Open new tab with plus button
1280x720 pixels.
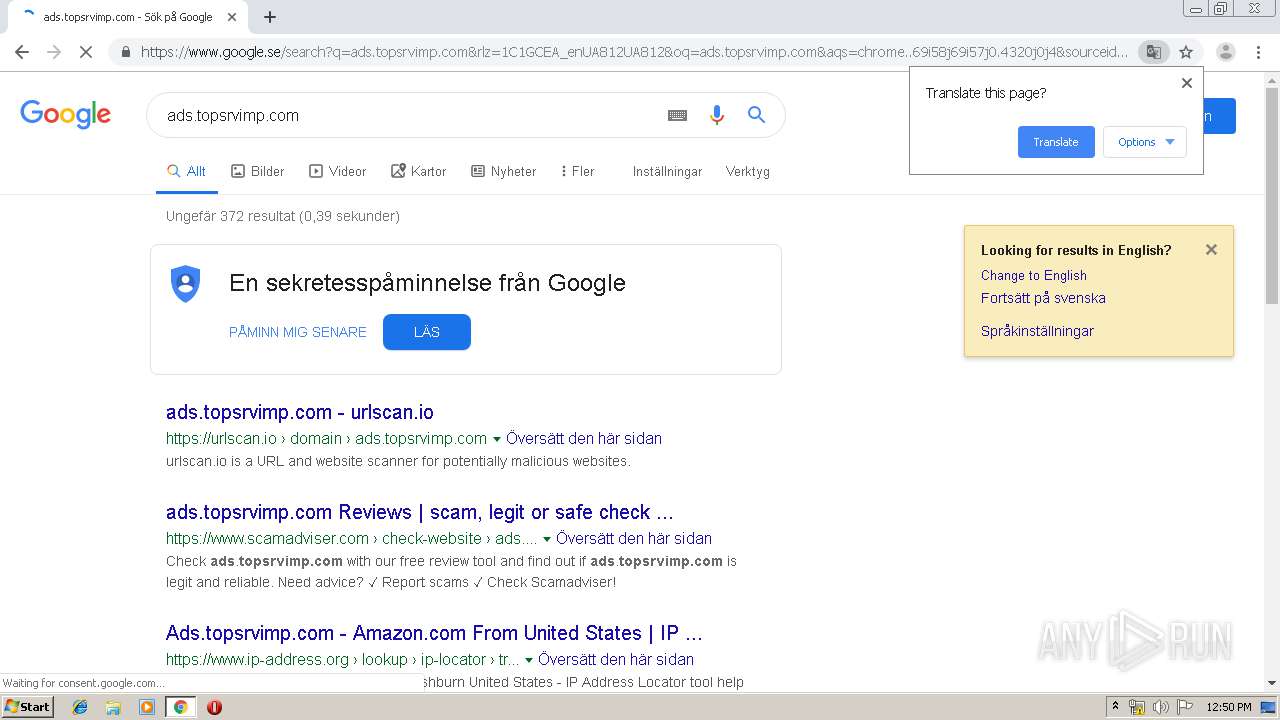tap(270, 17)
